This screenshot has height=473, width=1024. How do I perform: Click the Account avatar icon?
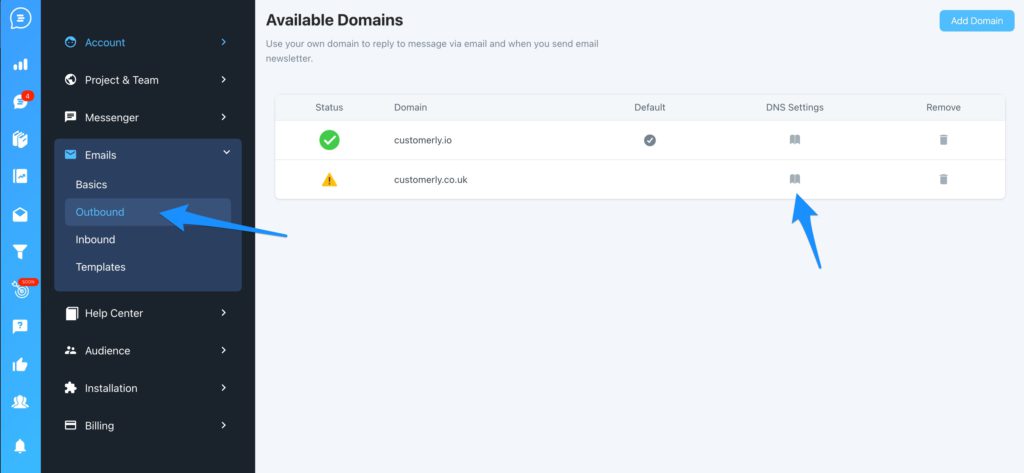click(x=71, y=42)
